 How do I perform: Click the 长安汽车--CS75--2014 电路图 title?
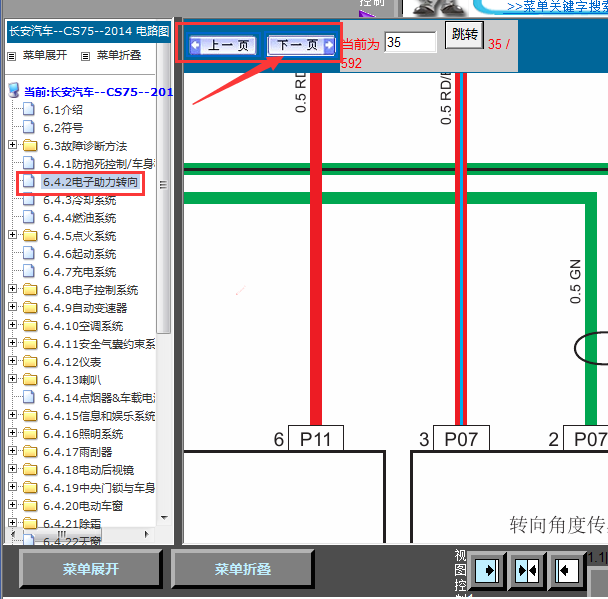(x=89, y=31)
